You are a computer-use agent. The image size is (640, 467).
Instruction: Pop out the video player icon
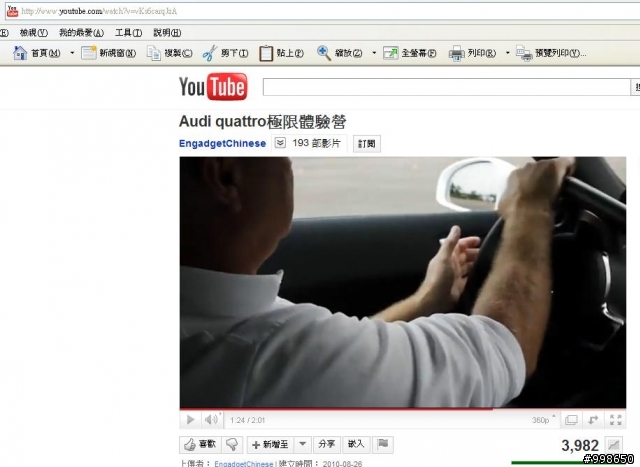click(593, 420)
